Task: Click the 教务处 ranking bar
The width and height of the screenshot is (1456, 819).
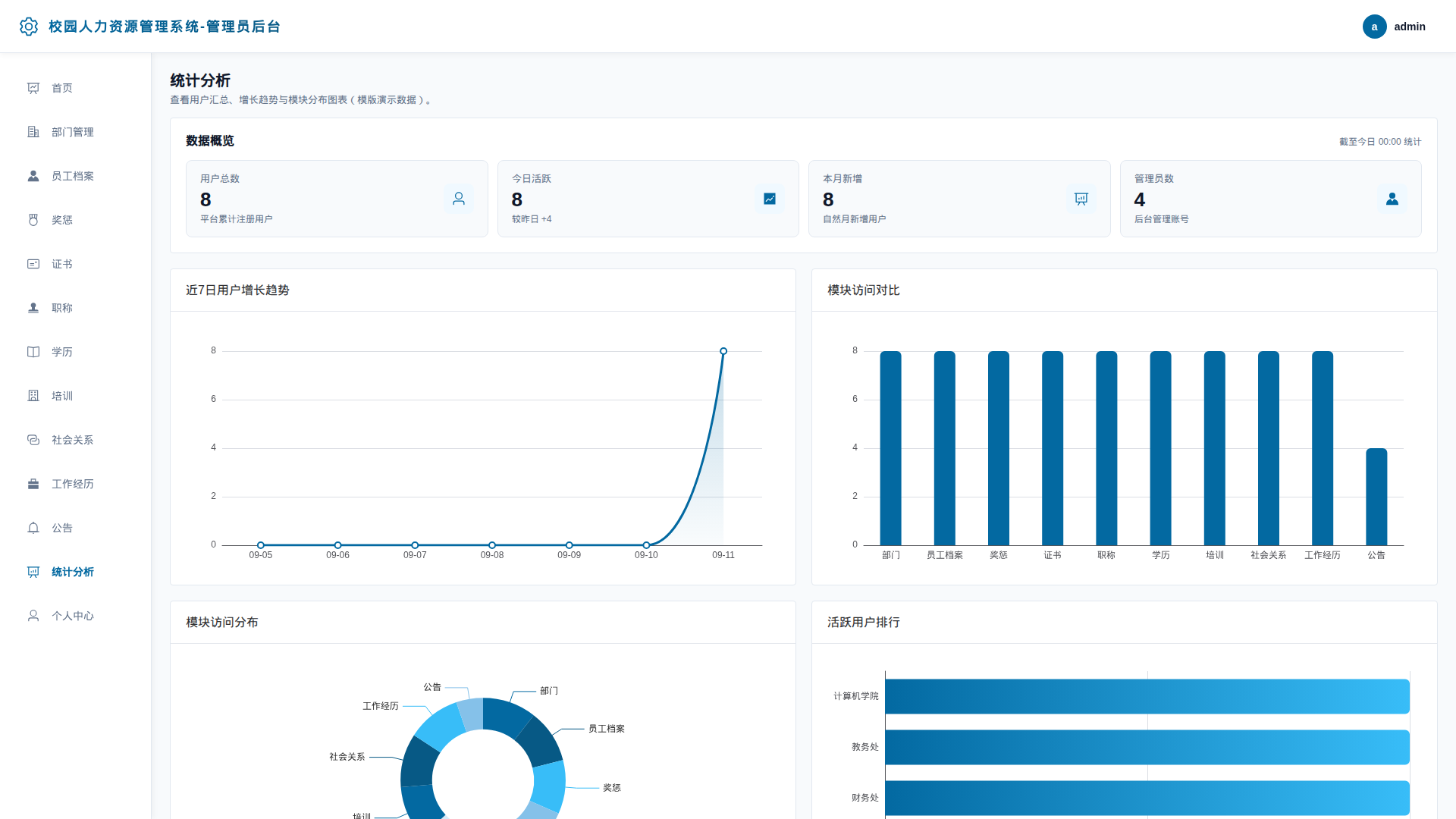Action: click(x=1147, y=747)
